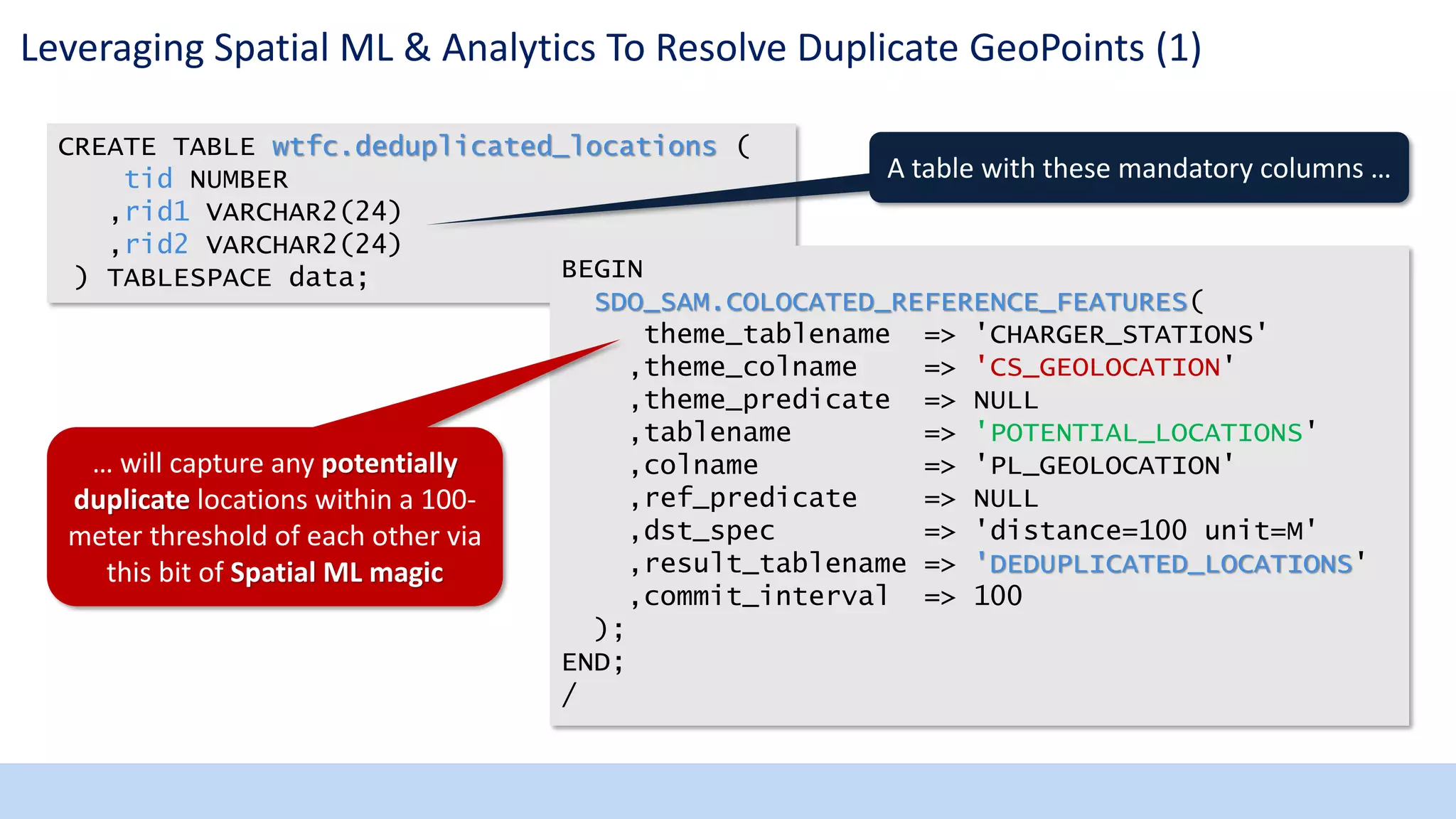Click the rid2 VARCHAR2(24) column line
The height and width of the screenshot is (819, 1456).
[256, 245]
